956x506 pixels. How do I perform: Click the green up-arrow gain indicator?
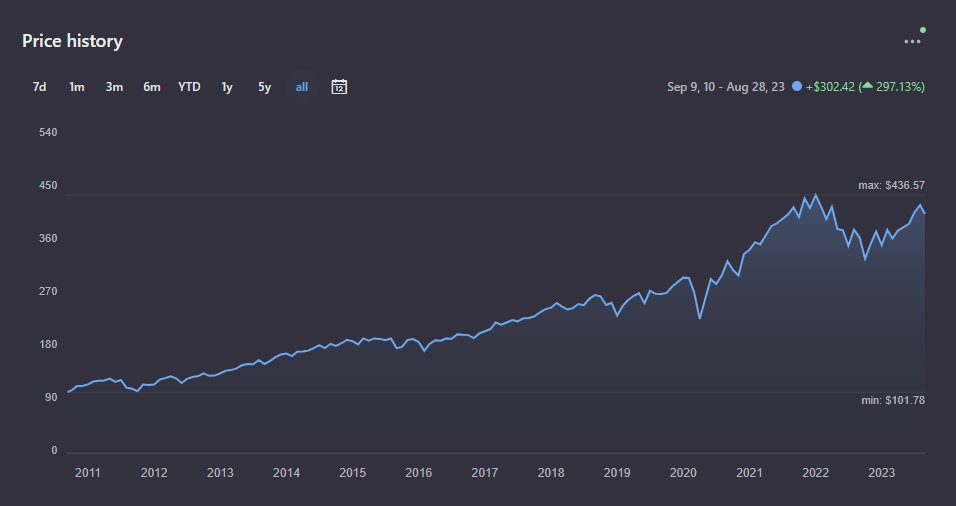(867, 85)
